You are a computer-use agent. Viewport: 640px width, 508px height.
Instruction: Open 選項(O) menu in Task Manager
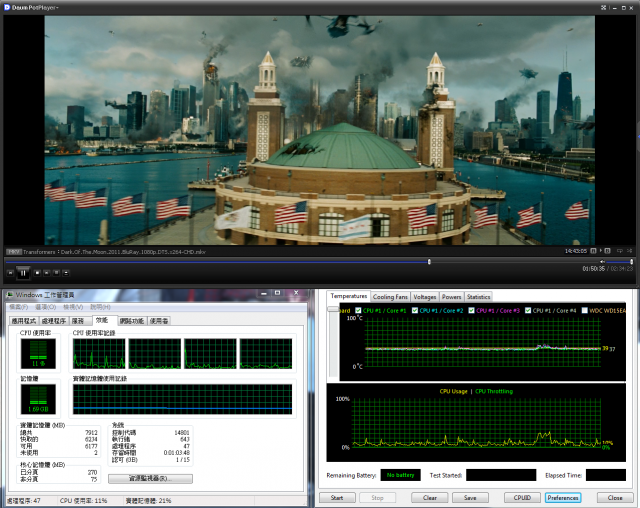pyautogui.click(x=45, y=307)
